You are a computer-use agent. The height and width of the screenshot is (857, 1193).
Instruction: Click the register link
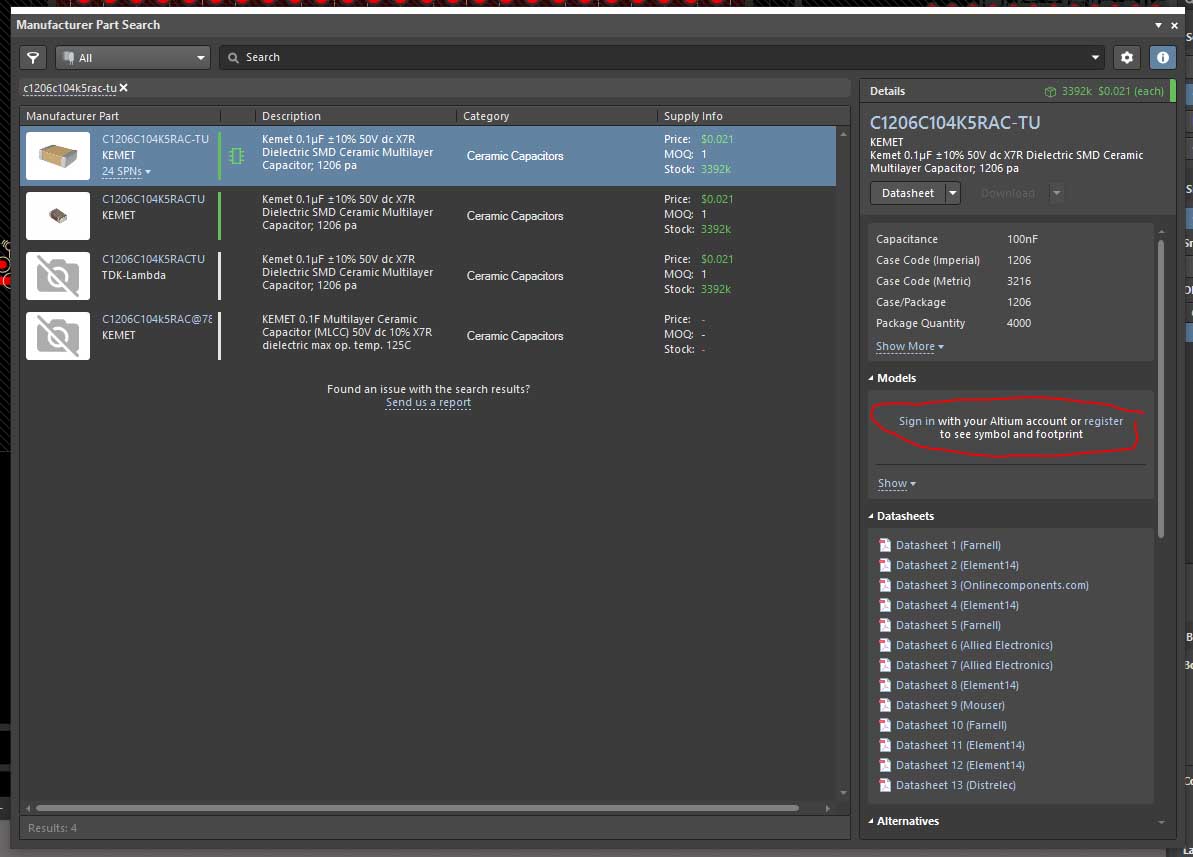[x=1103, y=421]
